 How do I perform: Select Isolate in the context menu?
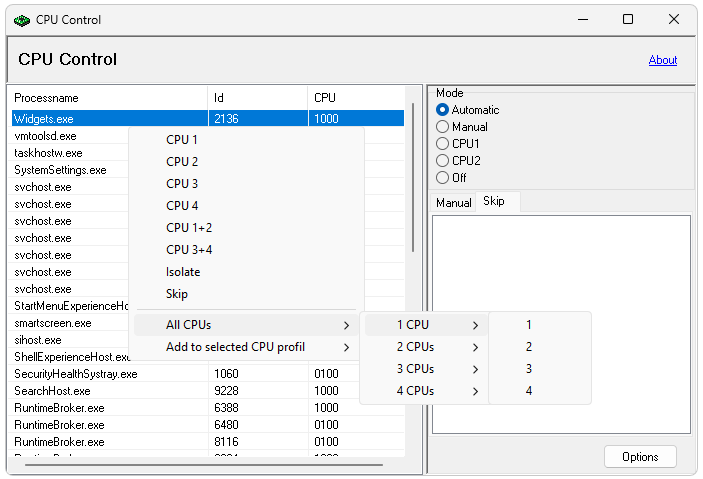coord(183,272)
